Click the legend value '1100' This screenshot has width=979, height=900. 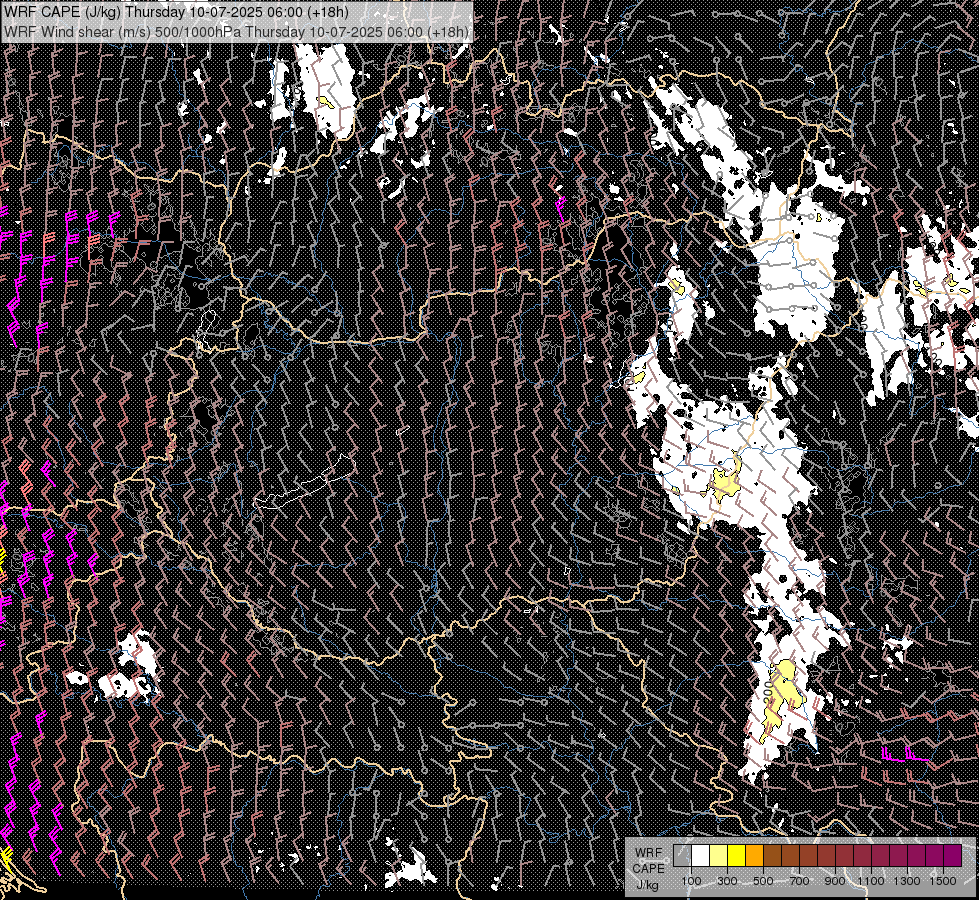pos(871,881)
